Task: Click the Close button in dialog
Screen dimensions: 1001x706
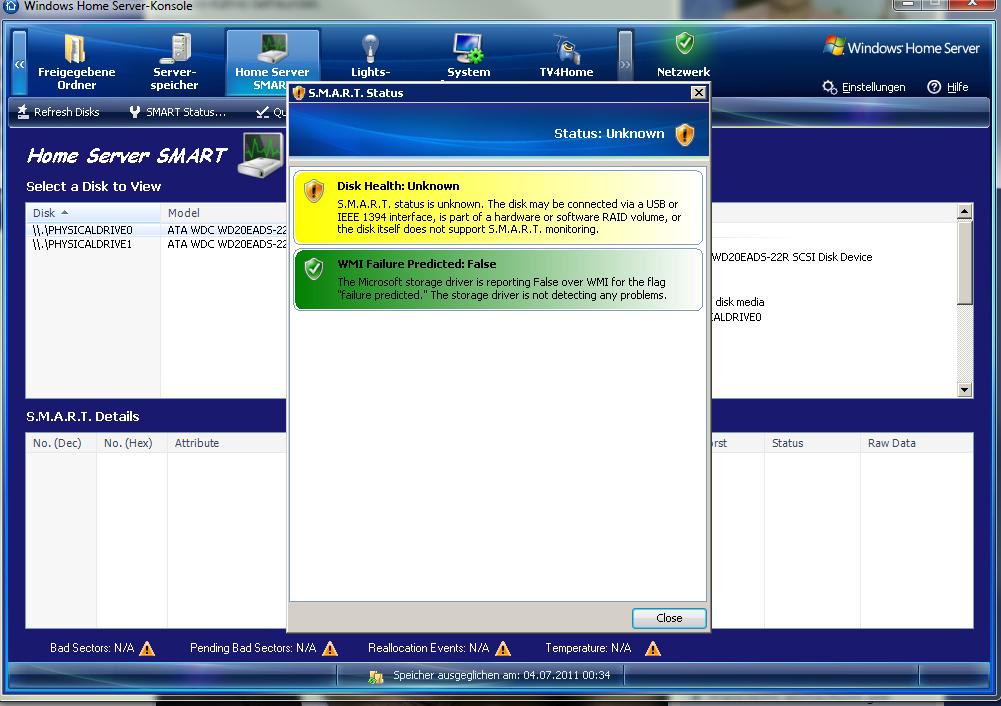Action: [669, 618]
